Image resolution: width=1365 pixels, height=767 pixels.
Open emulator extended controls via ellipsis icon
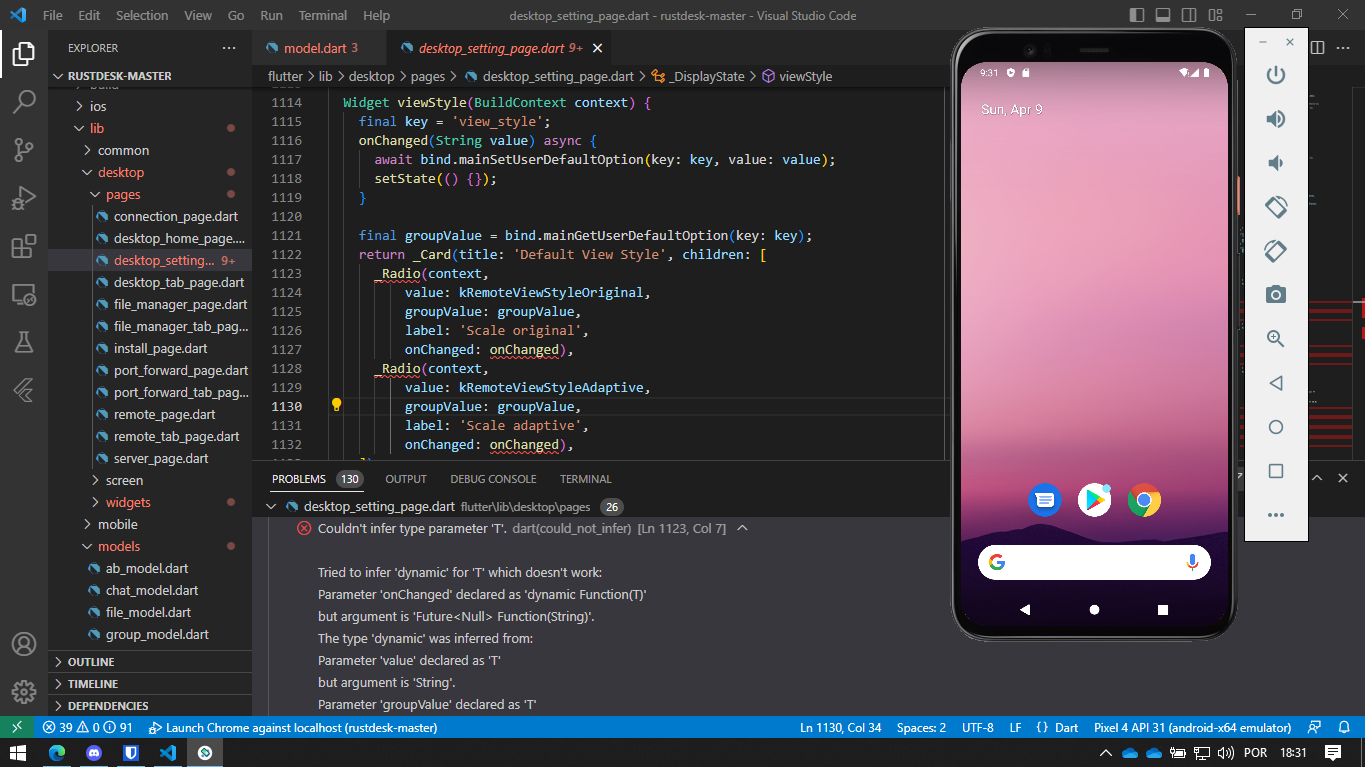1275,514
